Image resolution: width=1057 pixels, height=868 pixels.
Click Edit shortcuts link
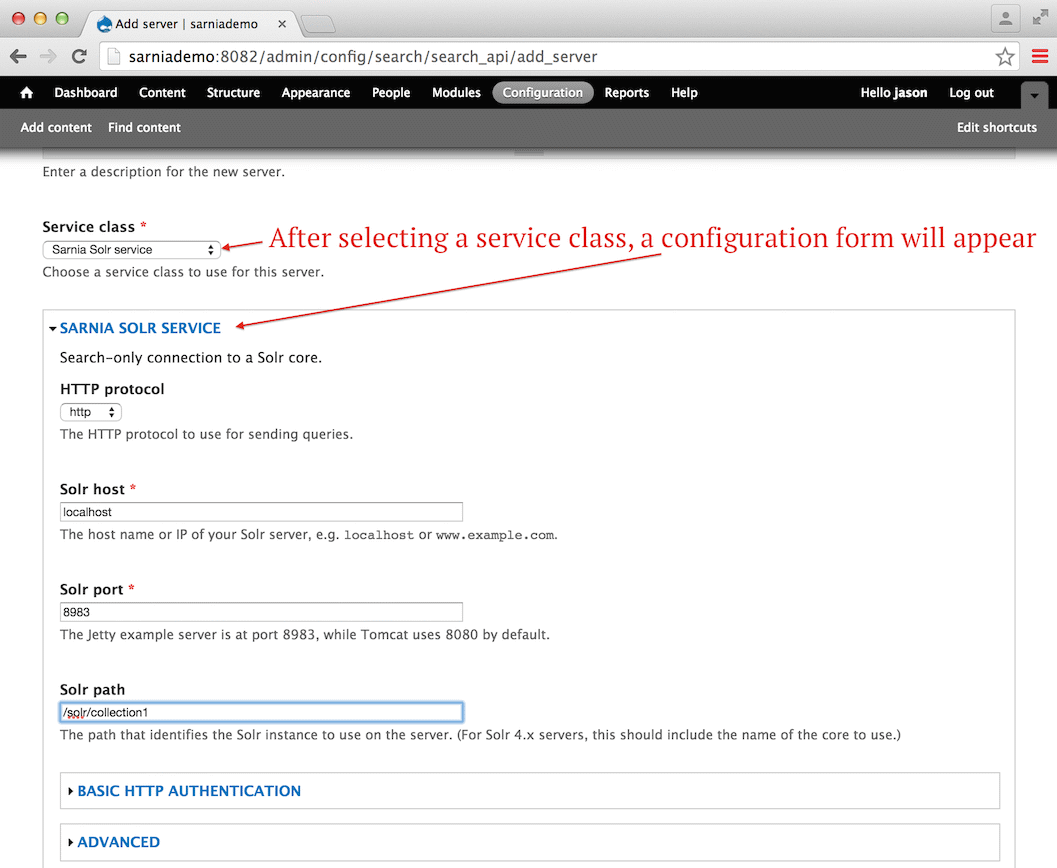click(x=996, y=128)
